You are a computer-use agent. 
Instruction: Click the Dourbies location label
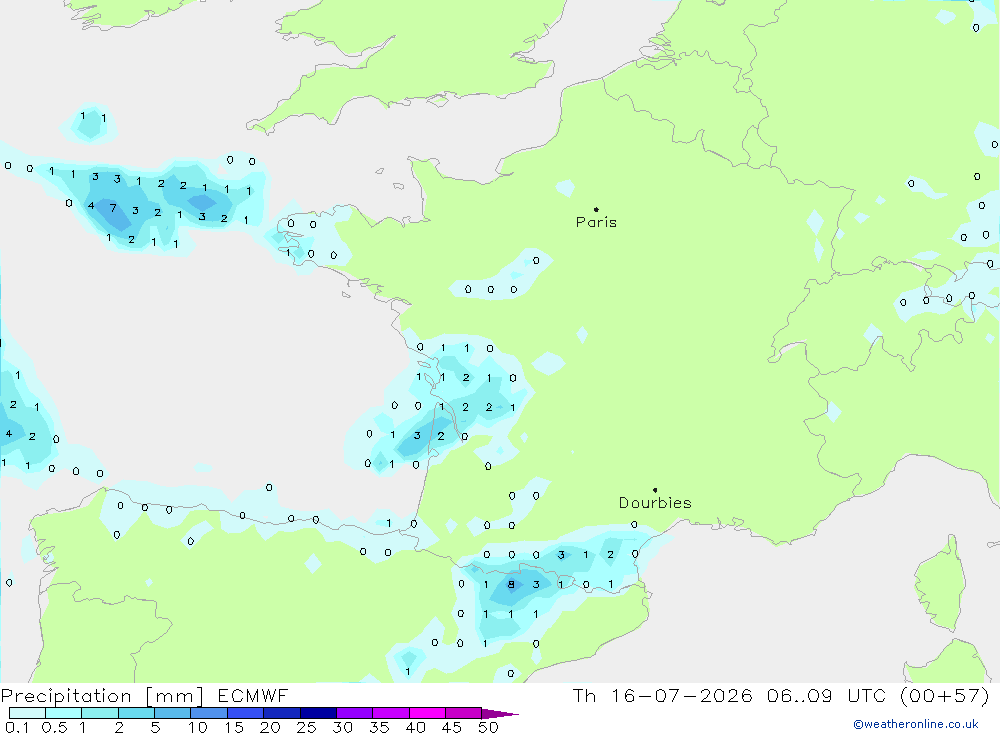pos(655,503)
